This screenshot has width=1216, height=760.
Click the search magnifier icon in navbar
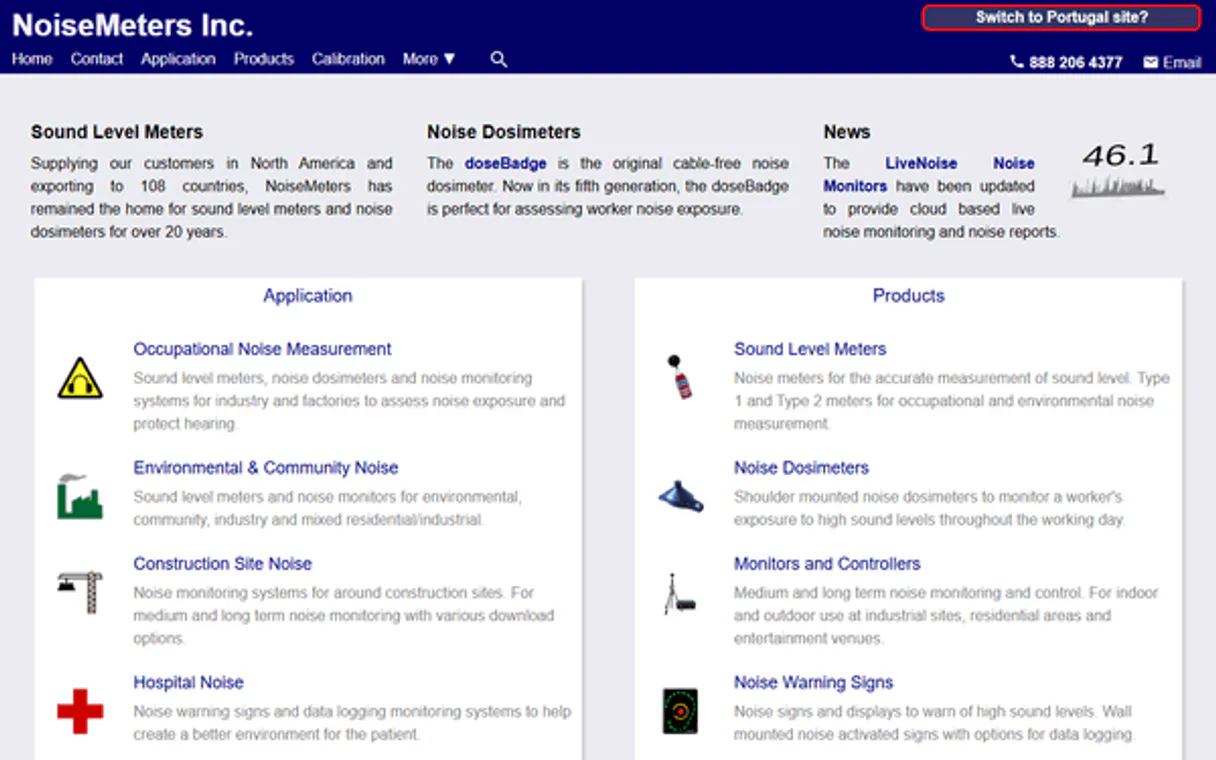click(x=499, y=59)
